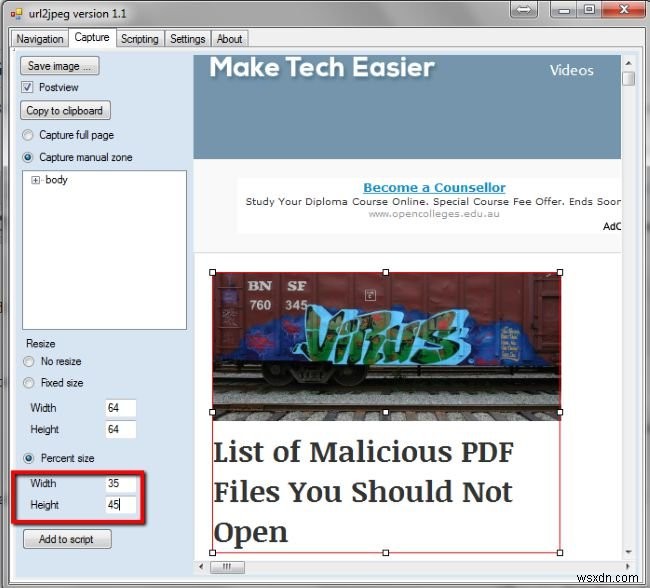Image resolution: width=650 pixels, height=588 pixels.
Task: Expand the body tree node
Action: [x=36, y=180]
